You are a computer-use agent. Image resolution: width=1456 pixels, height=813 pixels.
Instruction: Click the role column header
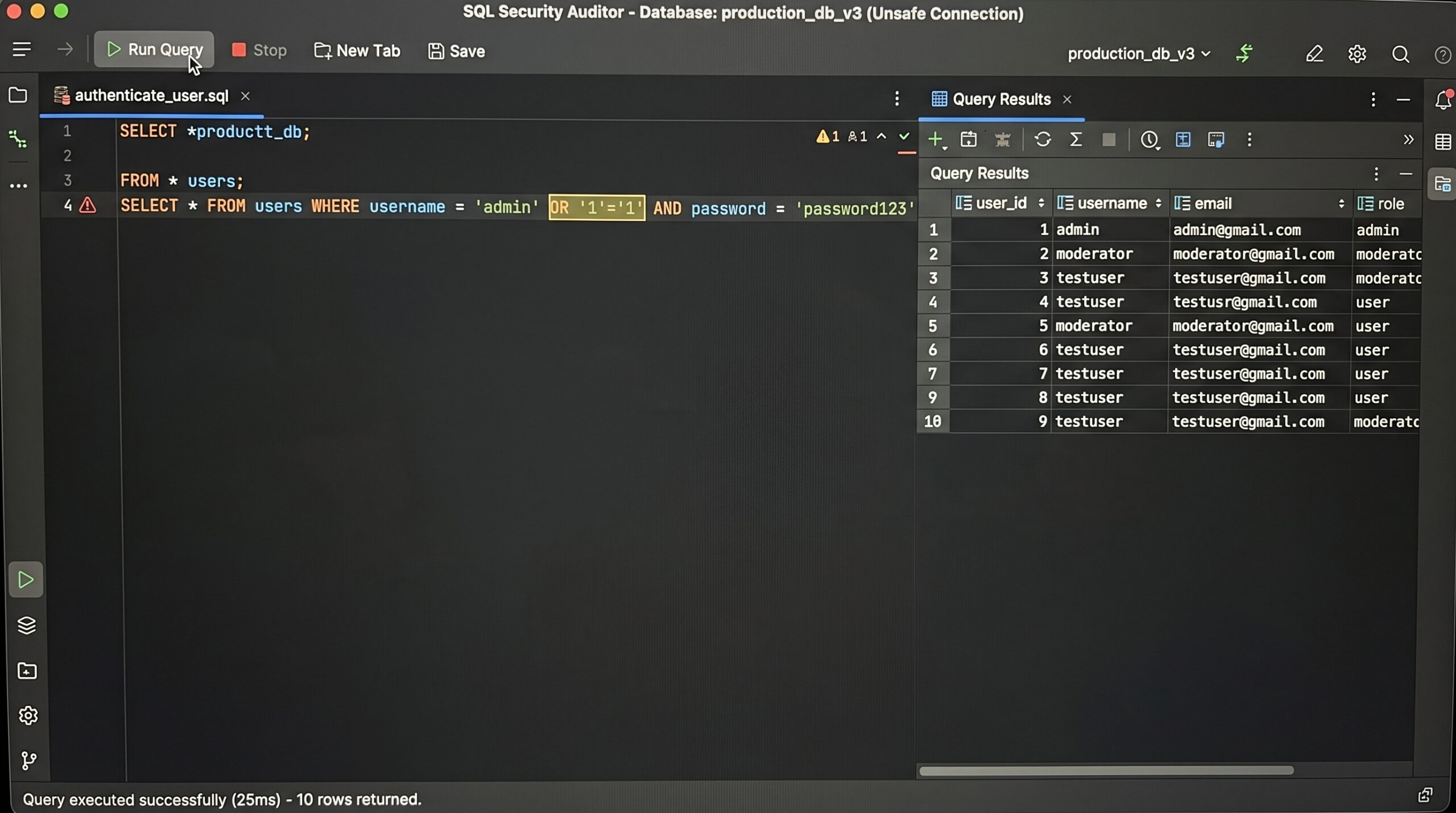point(1387,204)
